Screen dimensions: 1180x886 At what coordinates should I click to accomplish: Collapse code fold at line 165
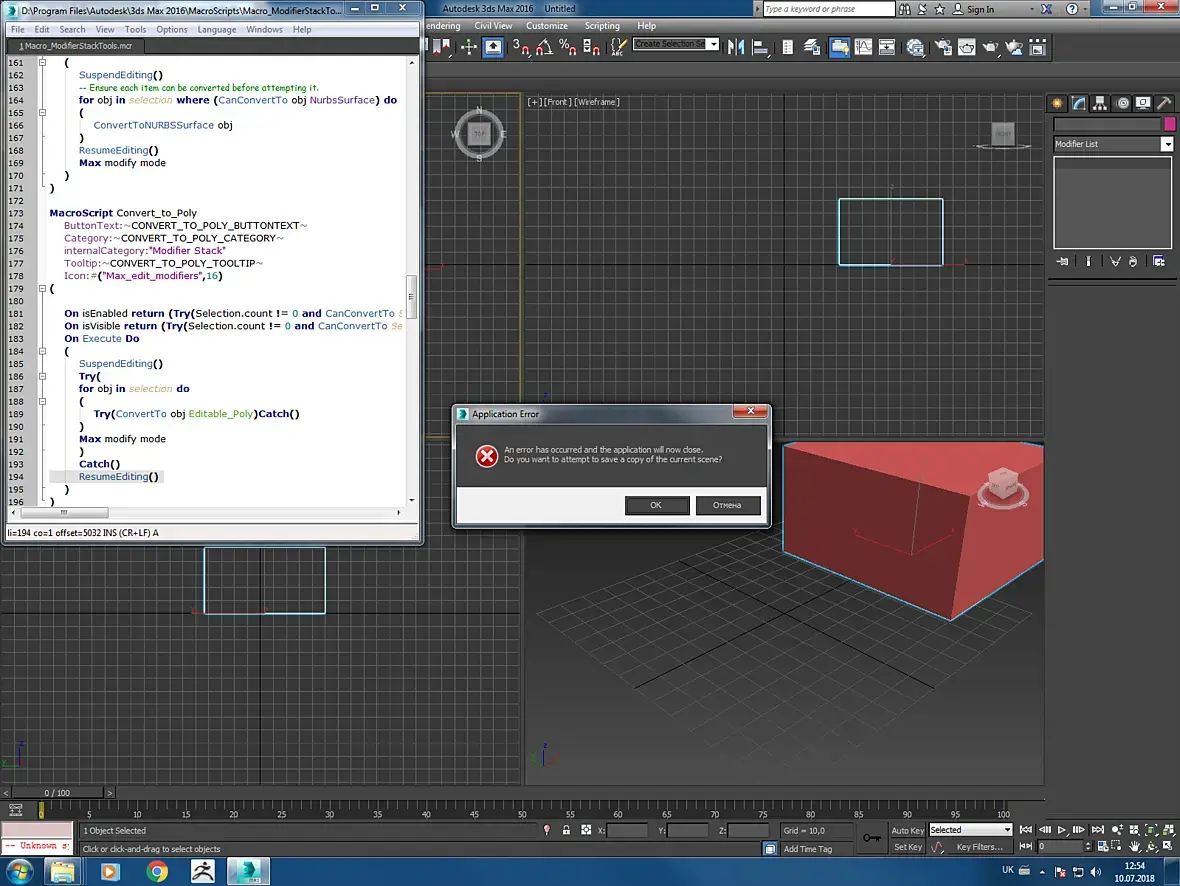click(x=42, y=112)
